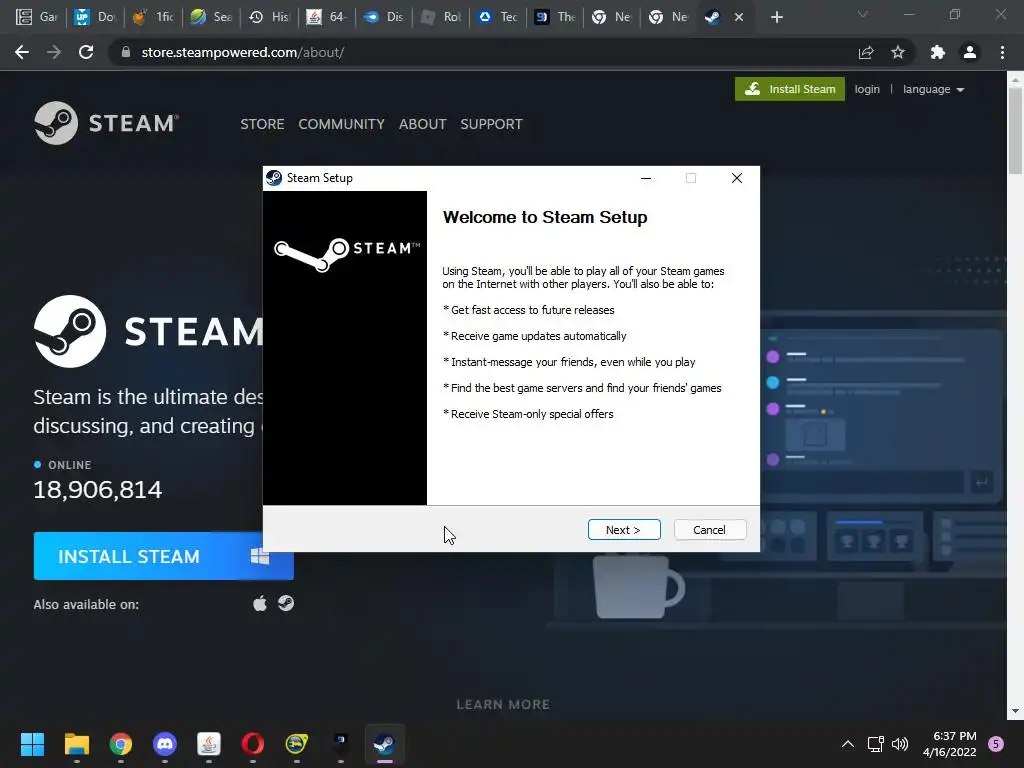Open Google Chrome from the taskbar

(121, 744)
